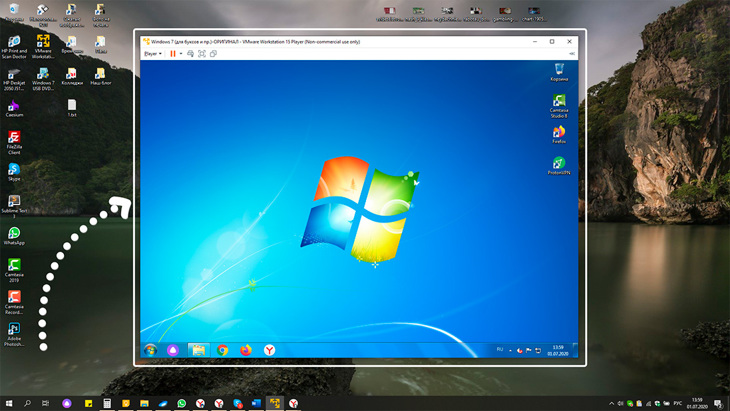
Task: Open the Windows 7 Start orb
Action: pos(150,350)
